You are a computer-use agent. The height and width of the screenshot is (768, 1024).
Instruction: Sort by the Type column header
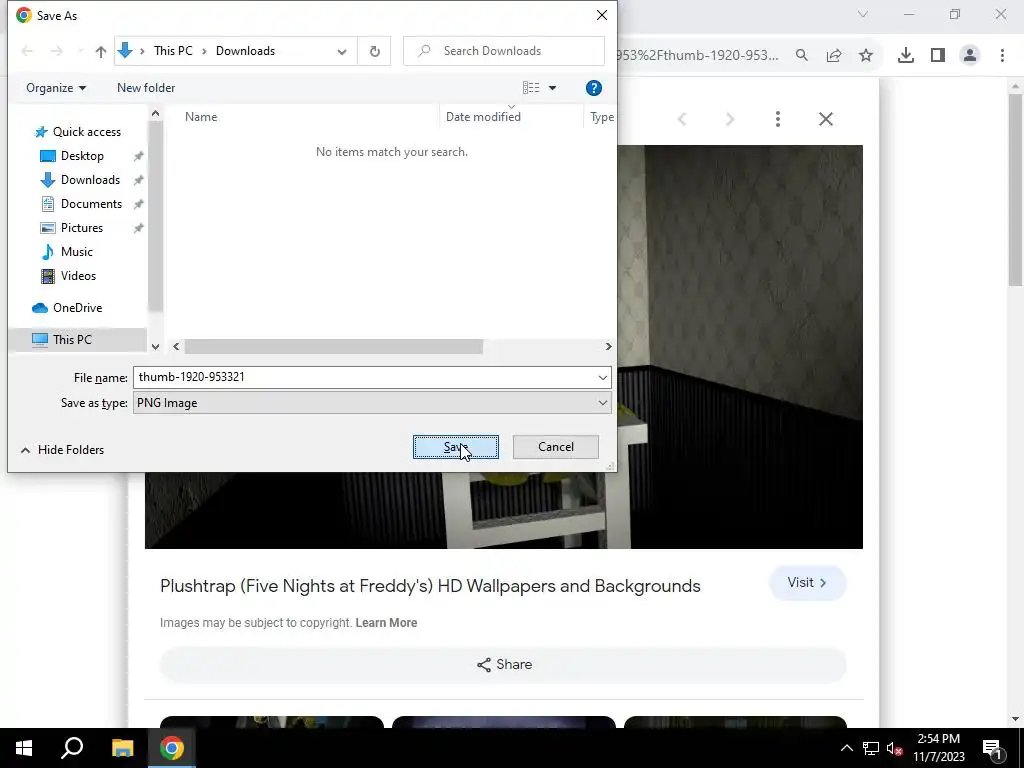[x=601, y=117]
